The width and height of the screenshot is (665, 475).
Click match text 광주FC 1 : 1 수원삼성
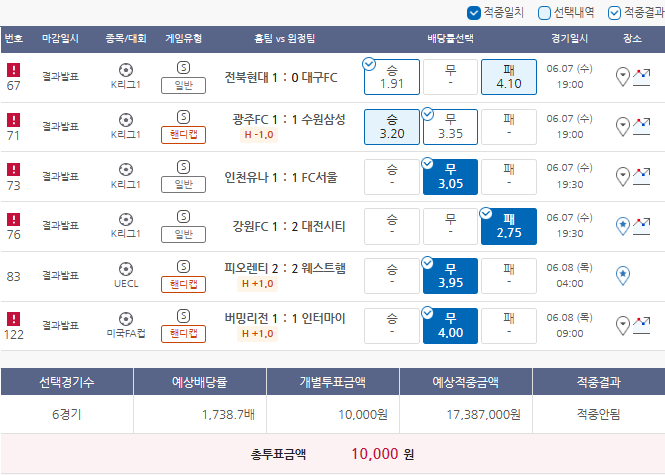[289, 119]
